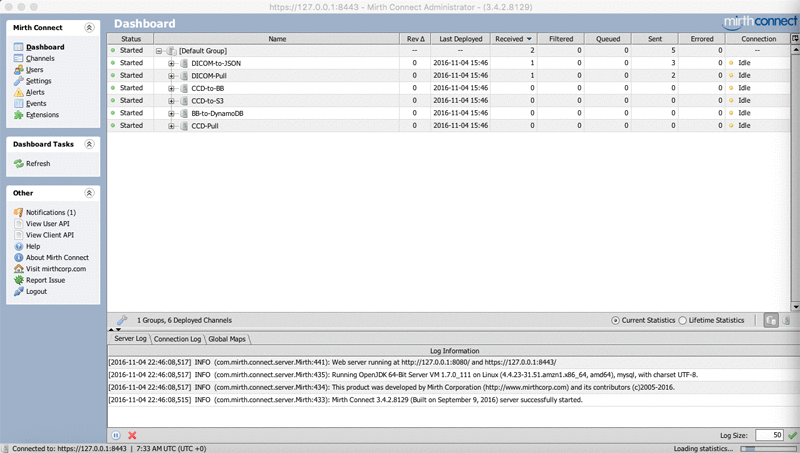Sort by the Last Deployed column header

click(x=461, y=39)
